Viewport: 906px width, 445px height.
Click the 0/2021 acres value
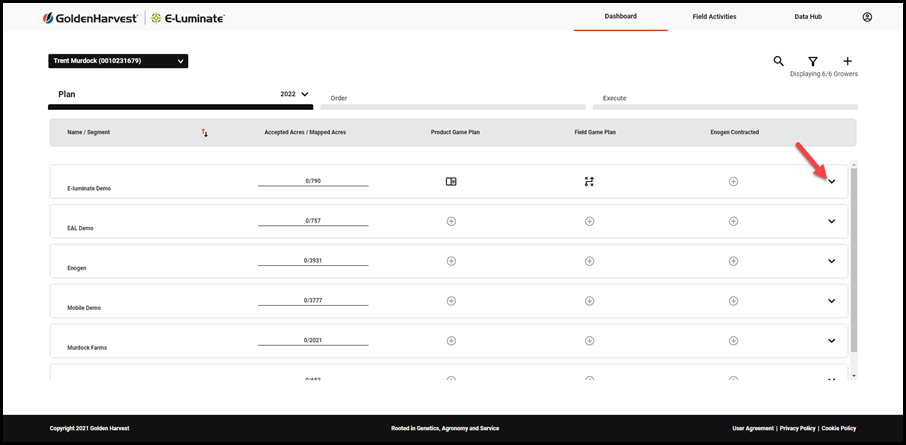(x=313, y=340)
